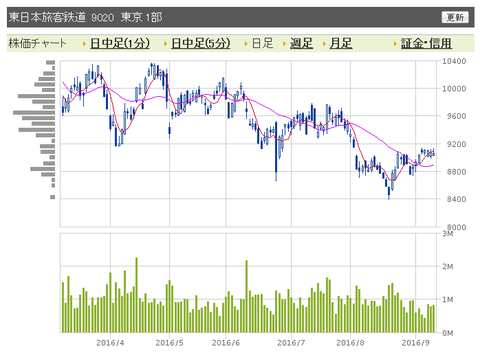480x364 pixels.
Task: Click the 1M volume axis label
Action: 448,300
